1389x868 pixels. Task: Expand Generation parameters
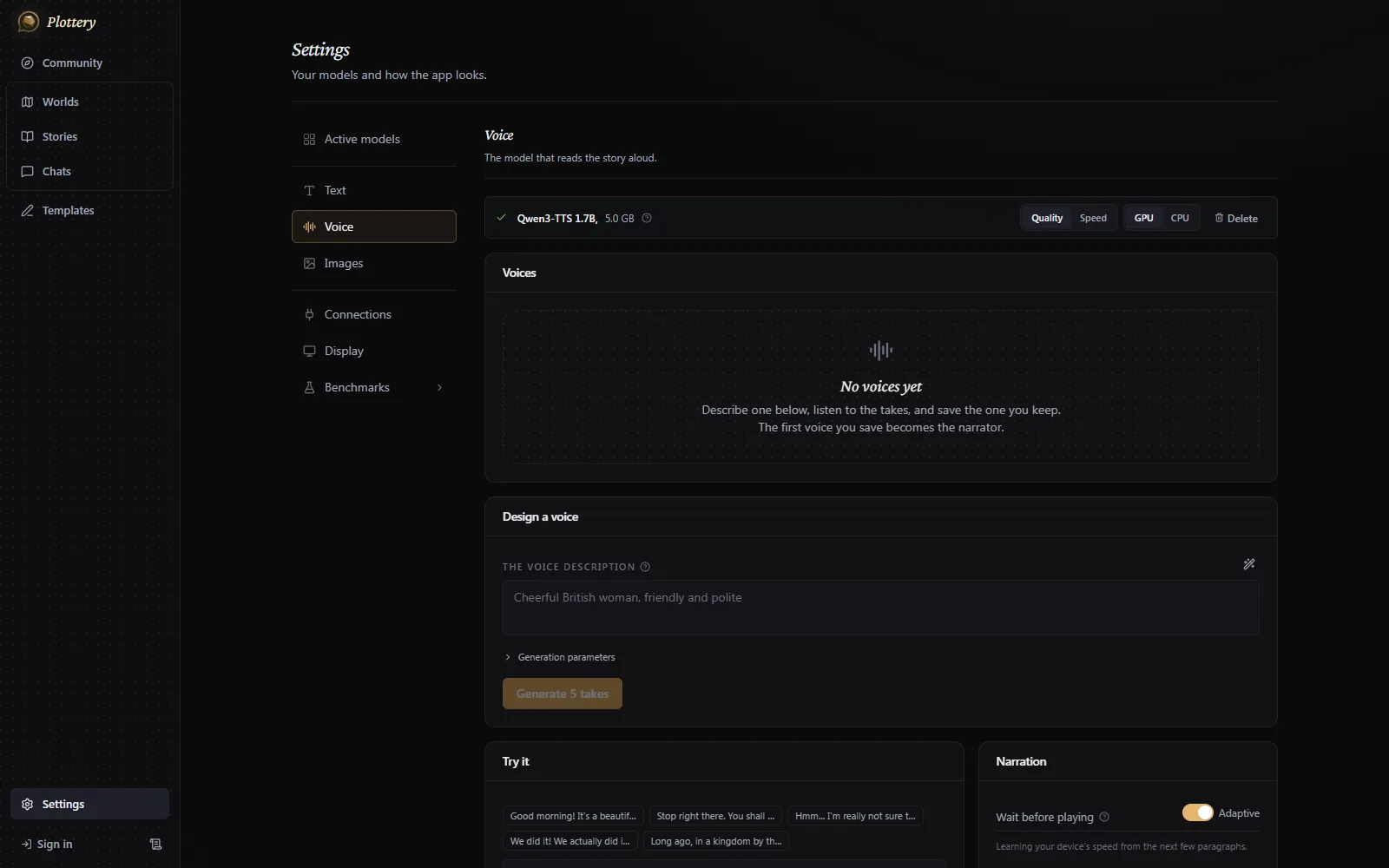[560, 657]
